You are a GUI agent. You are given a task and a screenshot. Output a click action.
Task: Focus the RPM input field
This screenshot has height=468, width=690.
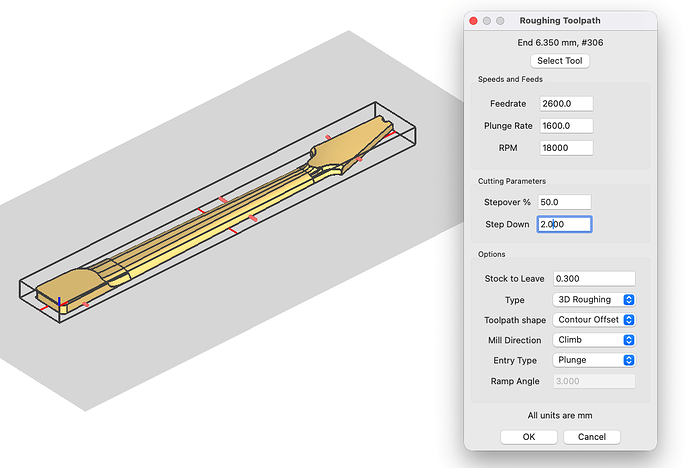click(x=565, y=148)
